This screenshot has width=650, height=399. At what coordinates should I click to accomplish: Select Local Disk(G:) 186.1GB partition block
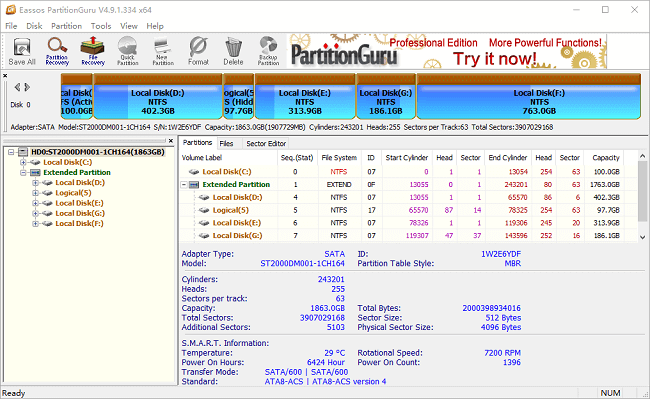click(386, 97)
